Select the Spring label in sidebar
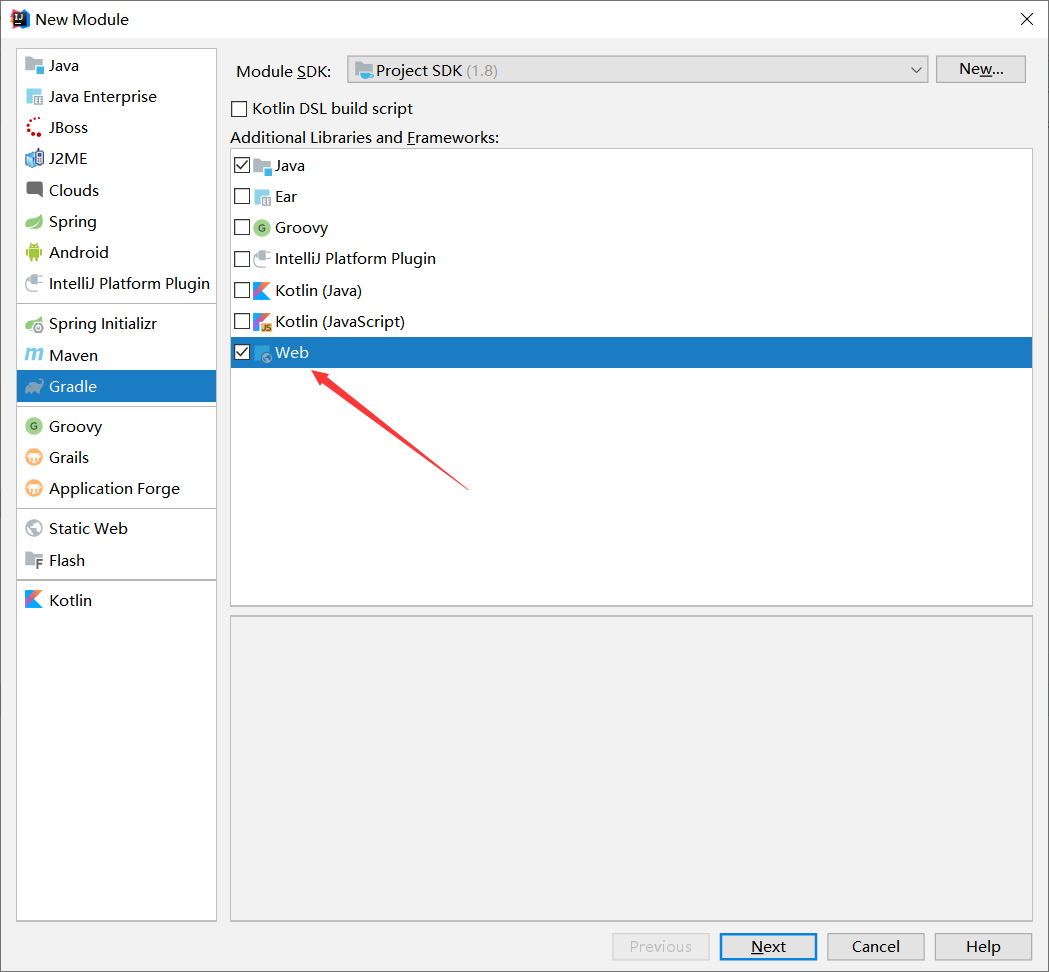The height and width of the screenshot is (972, 1049). pos(72,221)
